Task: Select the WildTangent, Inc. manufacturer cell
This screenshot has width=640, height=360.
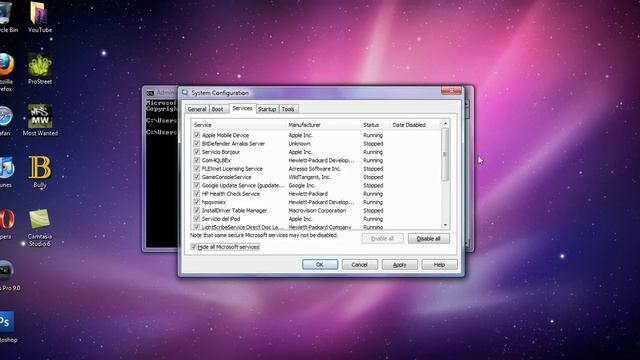Action: (x=309, y=177)
